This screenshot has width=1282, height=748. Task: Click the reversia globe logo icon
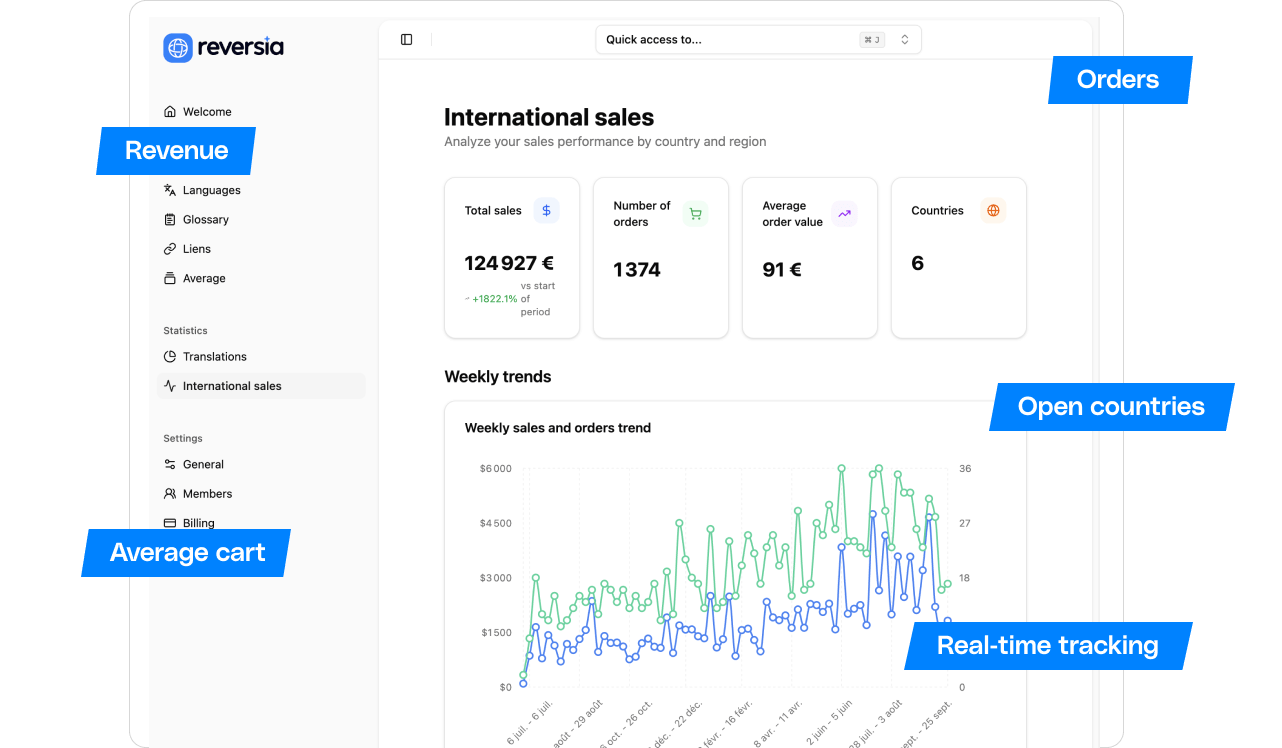point(177,47)
